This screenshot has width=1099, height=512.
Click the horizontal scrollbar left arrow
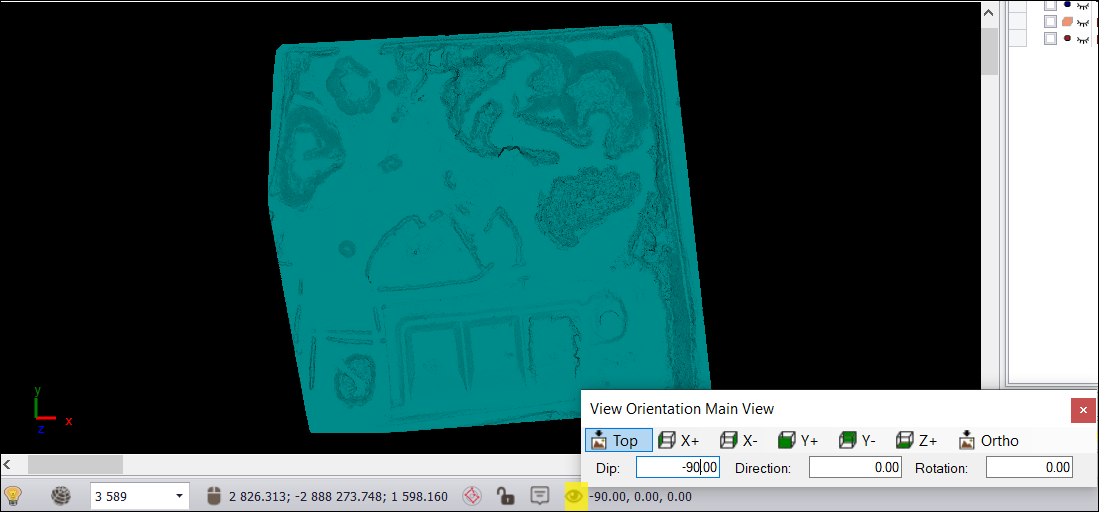coord(9,464)
